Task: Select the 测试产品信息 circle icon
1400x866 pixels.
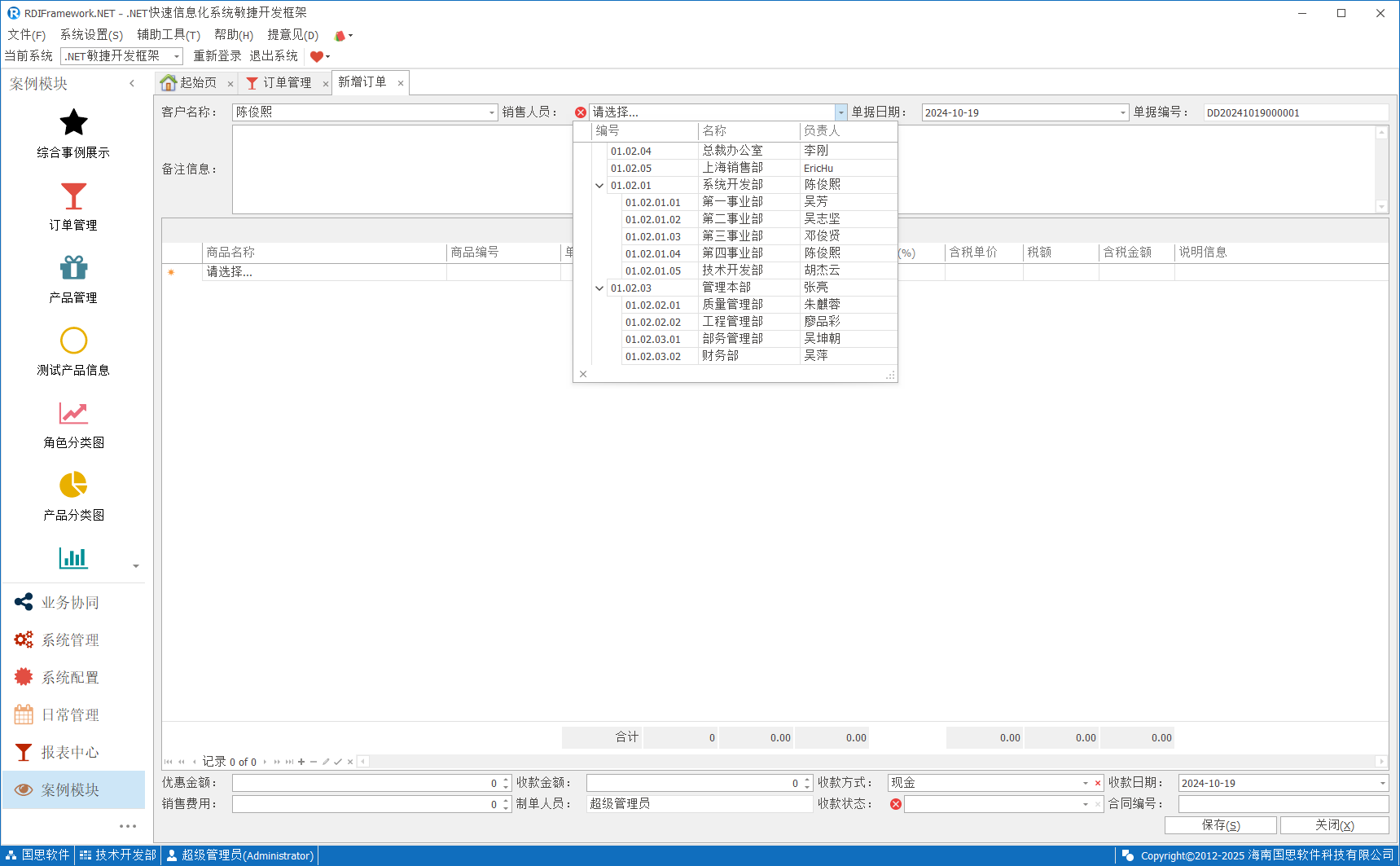Action: [73, 341]
